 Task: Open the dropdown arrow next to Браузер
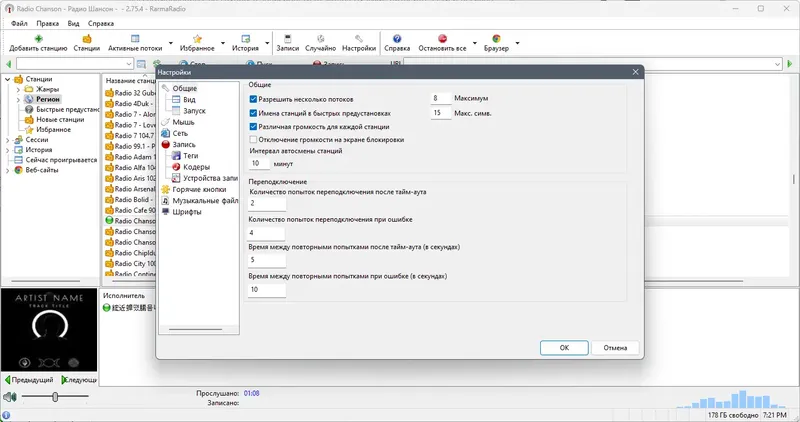[x=517, y=43]
